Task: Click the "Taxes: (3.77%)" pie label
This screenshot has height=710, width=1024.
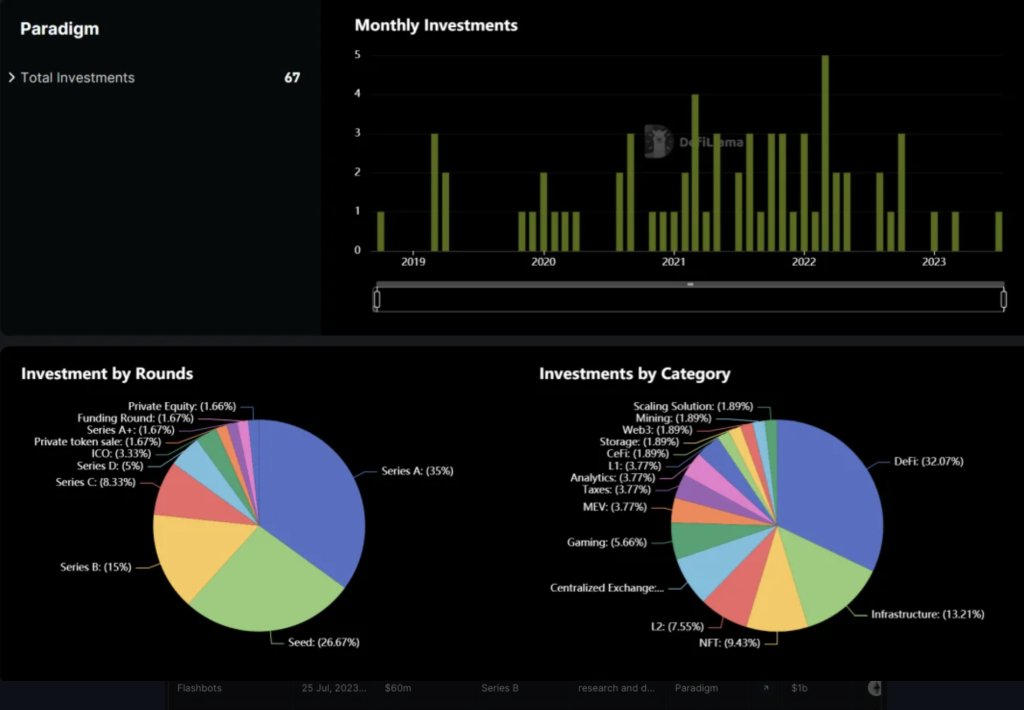Action: [616, 489]
